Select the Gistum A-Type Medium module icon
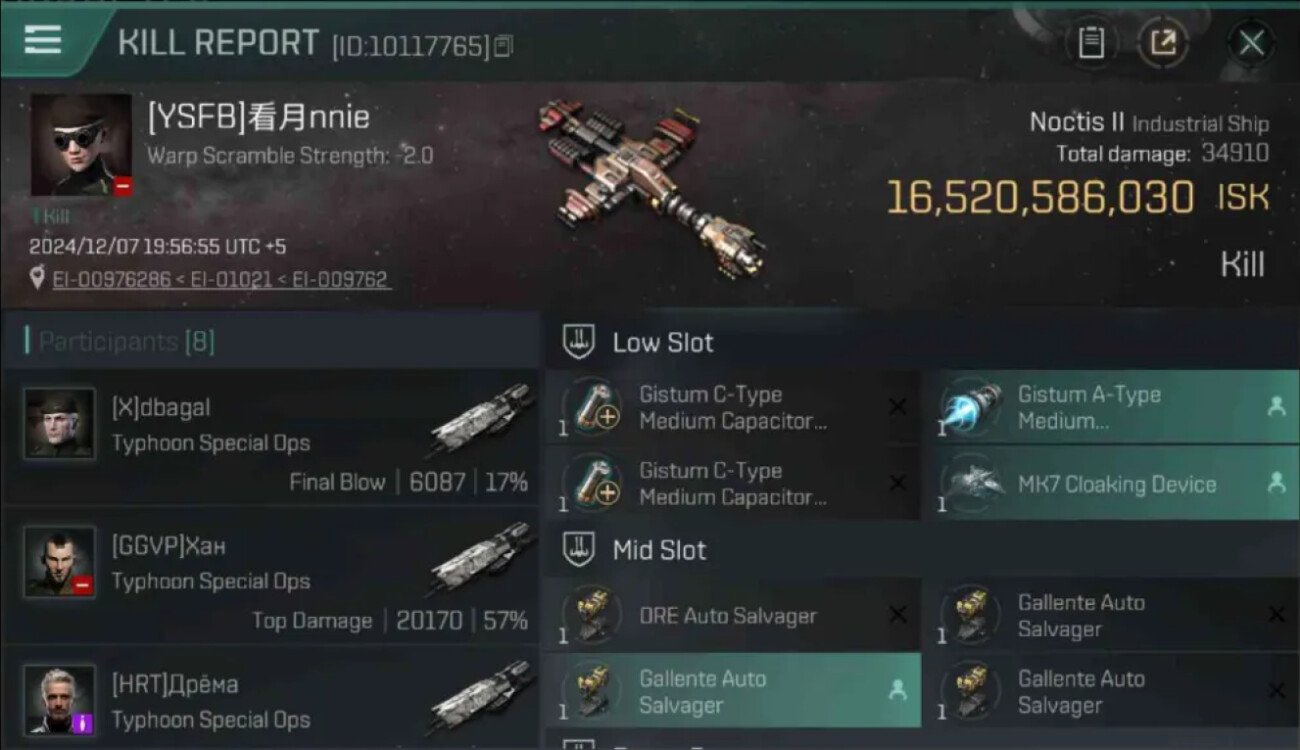This screenshot has height=750, width=1300. pyautogui.click(x=972, y=408)
